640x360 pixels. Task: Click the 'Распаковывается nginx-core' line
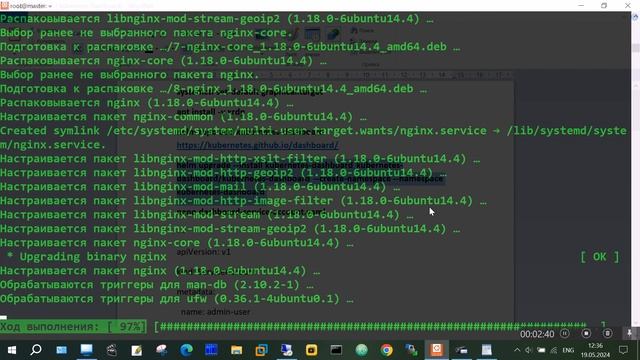coord(163,61)
